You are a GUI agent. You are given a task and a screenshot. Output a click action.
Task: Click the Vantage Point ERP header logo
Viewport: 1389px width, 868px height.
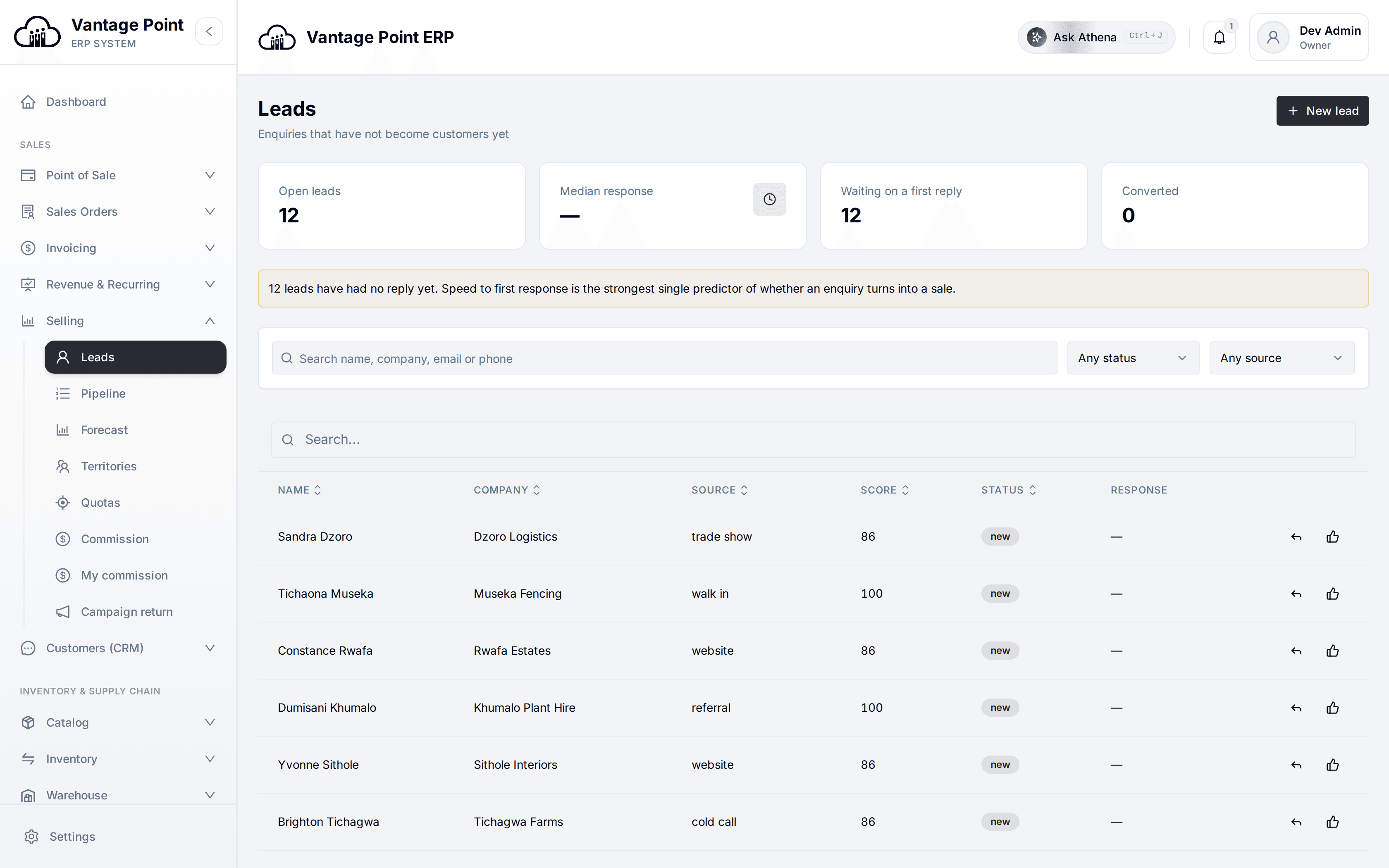point(277,37)
